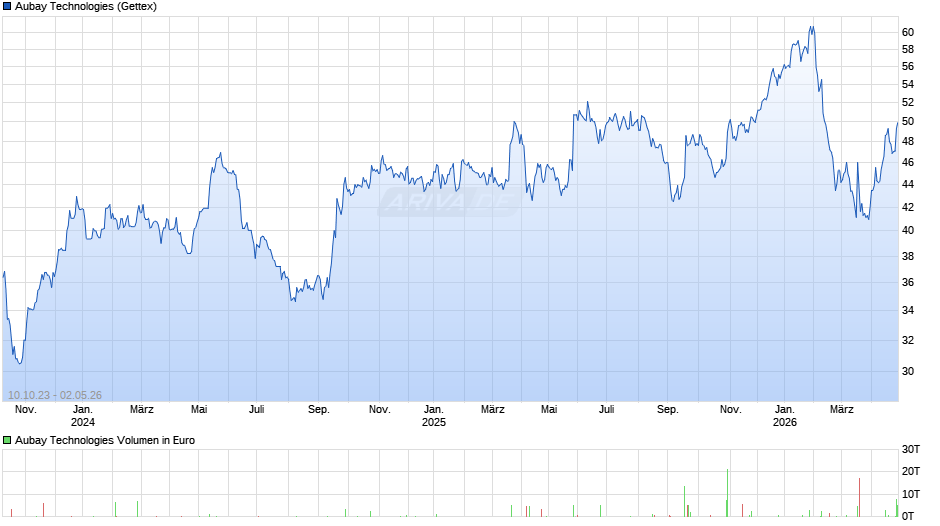Image resolution: width=940 pixels, height=526 pixels.
Task: Click the 36 price axis label
Action: click(908, 282)
